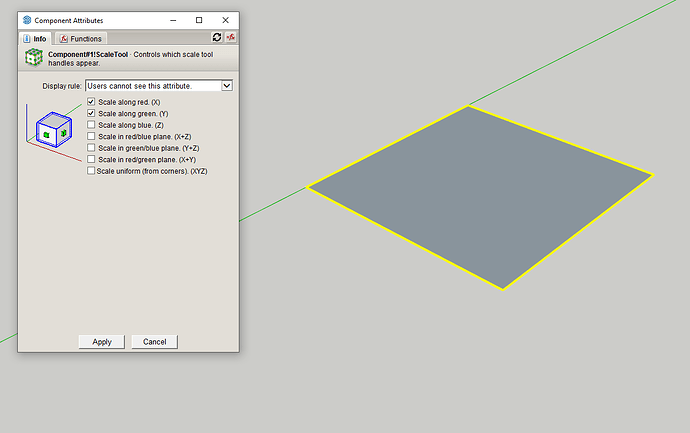
Task: Click the refresh icon in Component Attributes
Action: click(x=217, y=37)
